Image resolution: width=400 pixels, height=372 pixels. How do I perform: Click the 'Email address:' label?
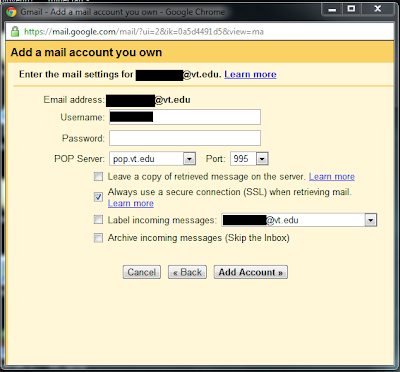[74, 100]
